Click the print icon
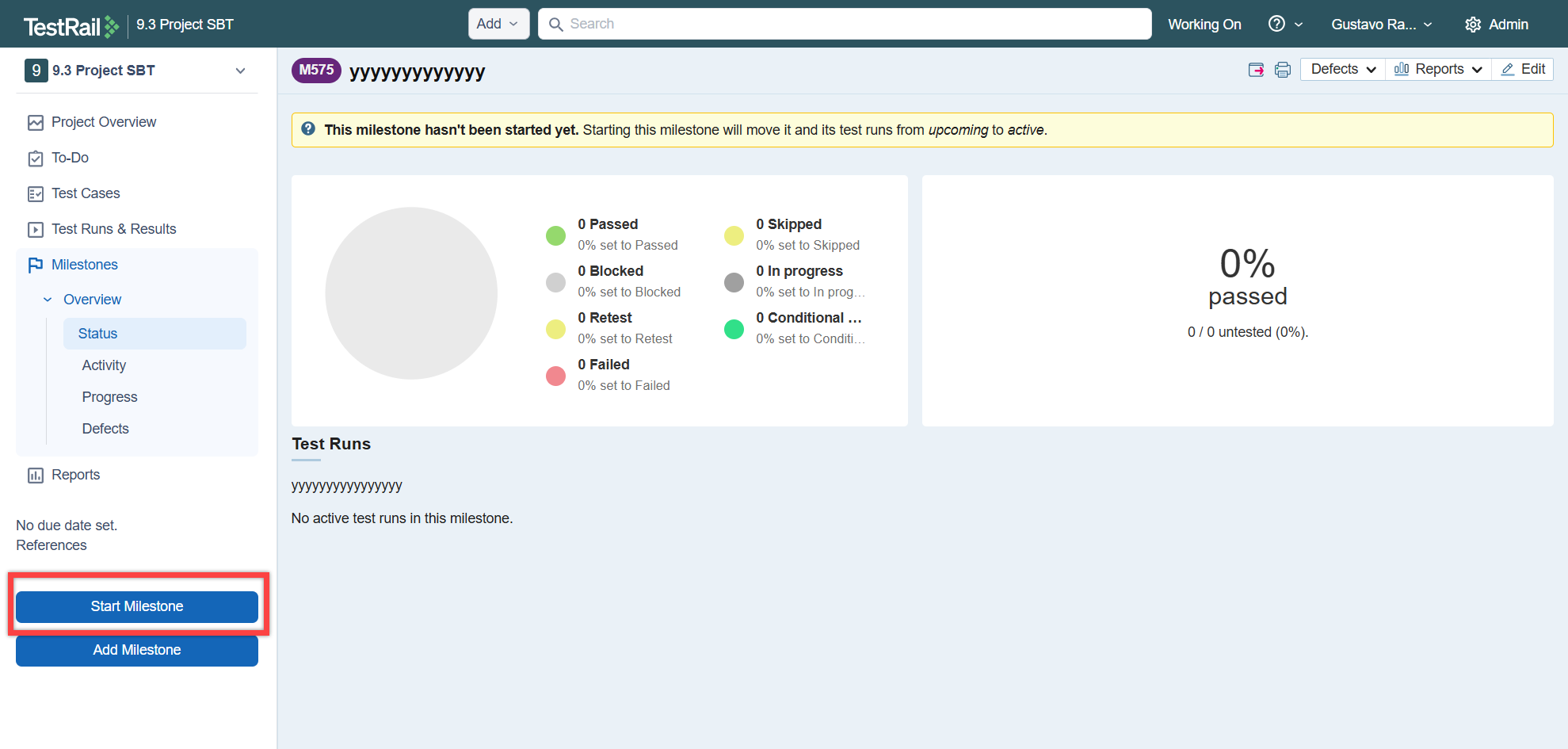 coord(1282,70)
